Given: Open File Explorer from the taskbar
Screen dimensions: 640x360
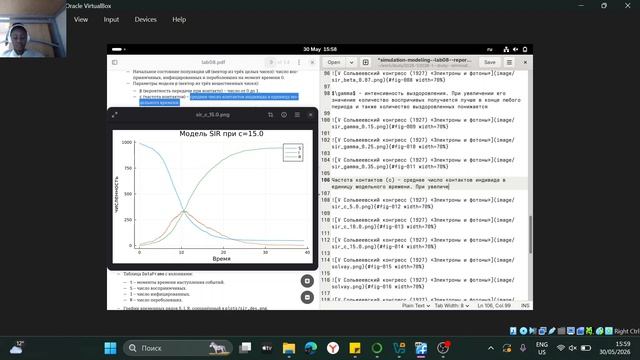Looking at the screenshot, I should 289,348.
